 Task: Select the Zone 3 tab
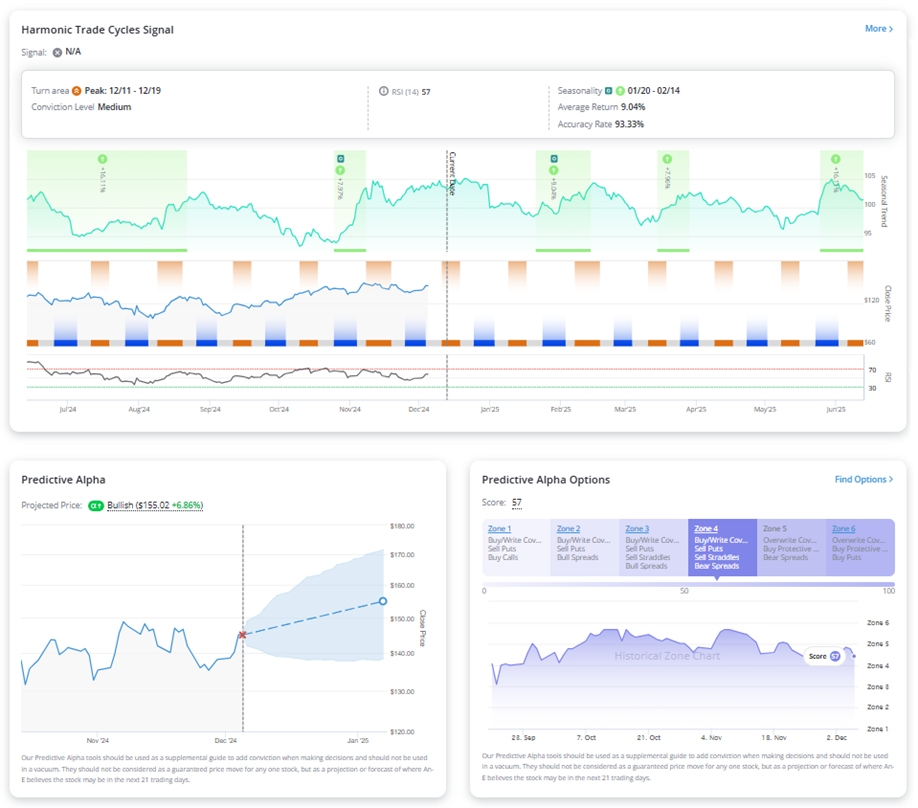click(x=654, y=547)
